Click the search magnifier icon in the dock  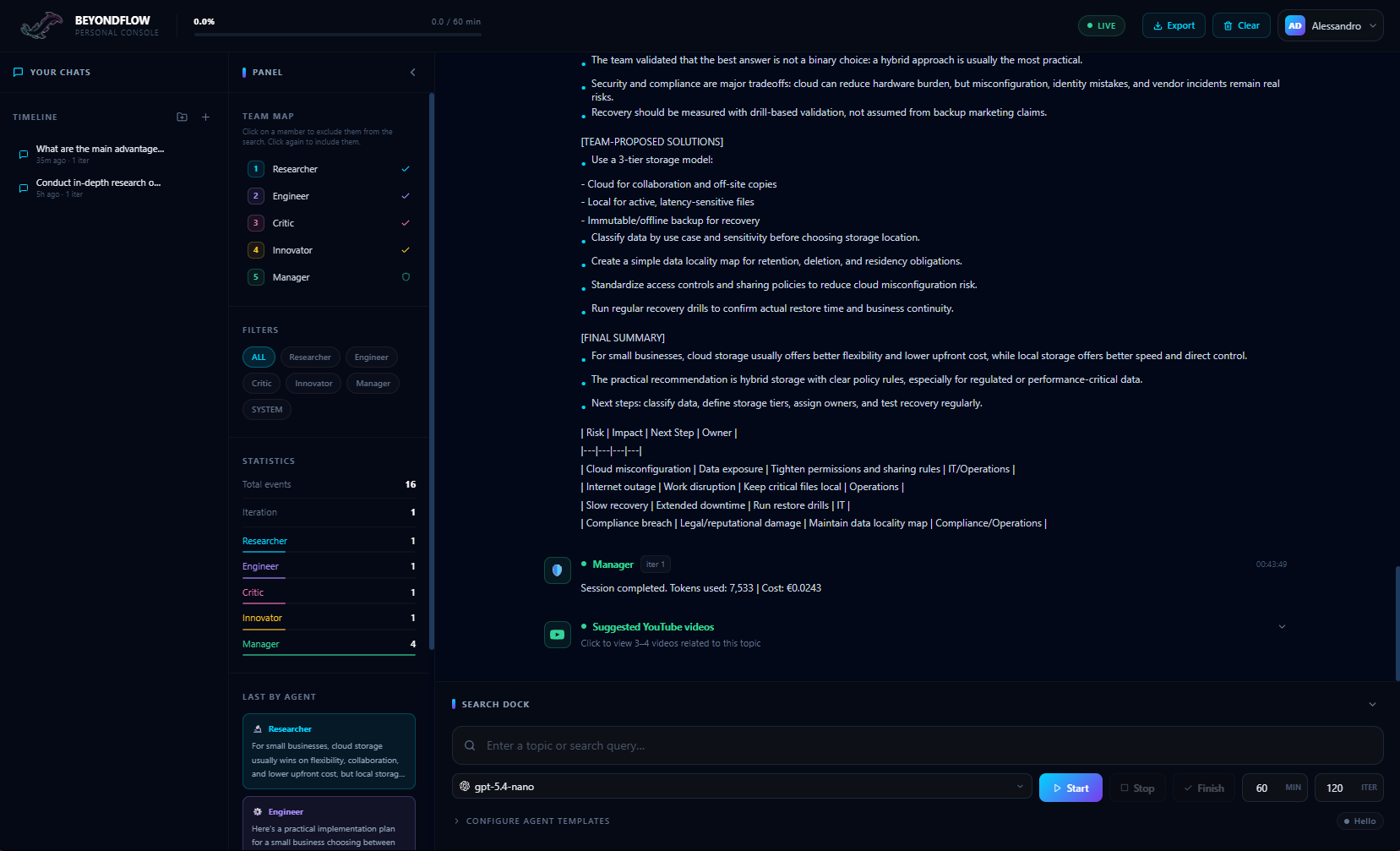point(470,746)
